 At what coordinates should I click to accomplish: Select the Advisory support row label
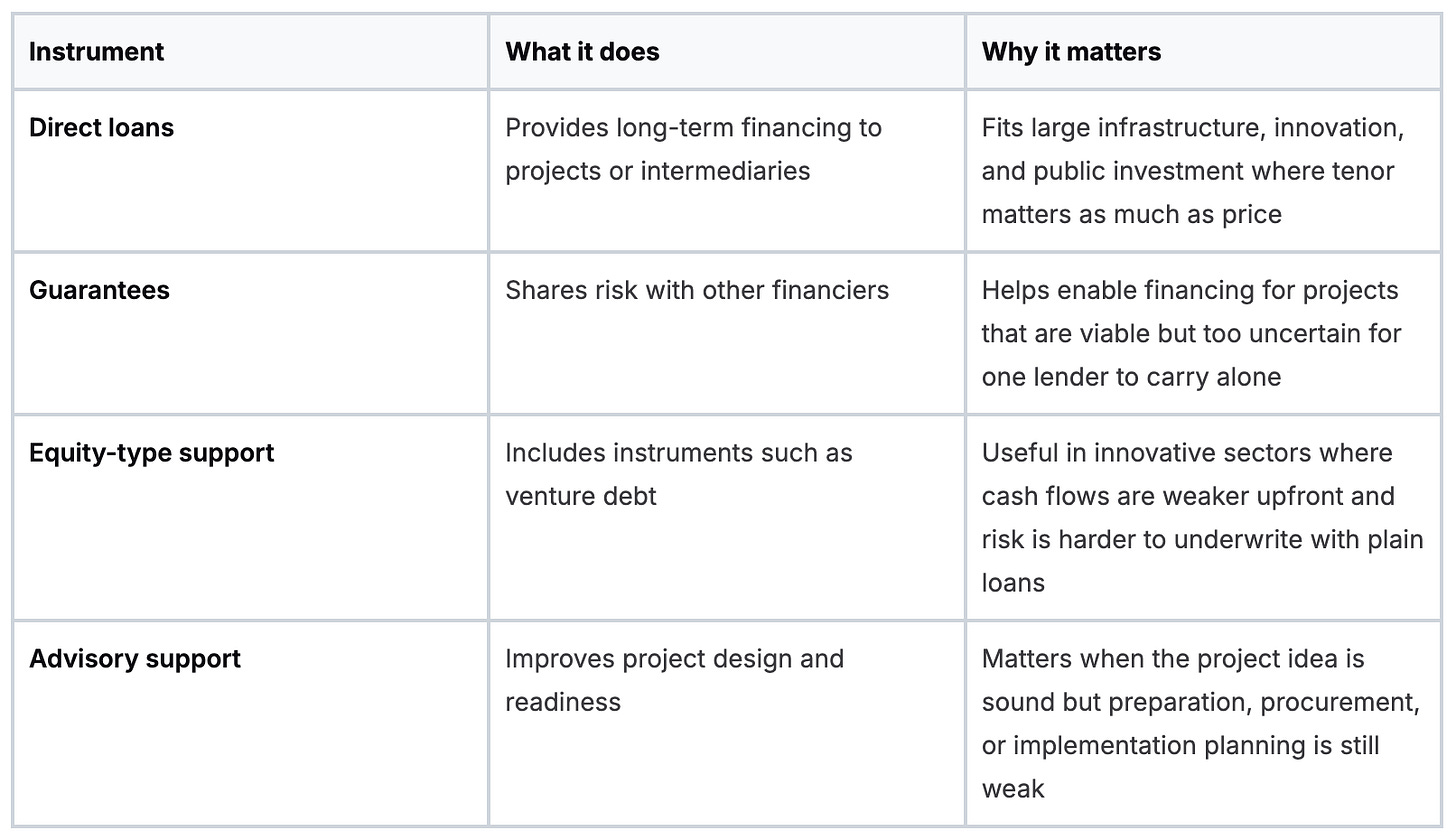pyautogui.click(x=135, y=659)
